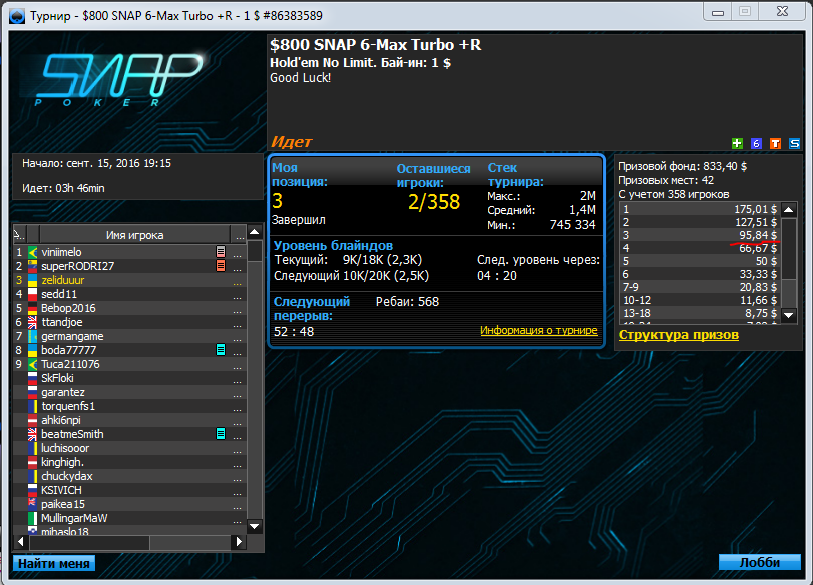
Task: Select player row garantez
Action: (x=130, y=392)
